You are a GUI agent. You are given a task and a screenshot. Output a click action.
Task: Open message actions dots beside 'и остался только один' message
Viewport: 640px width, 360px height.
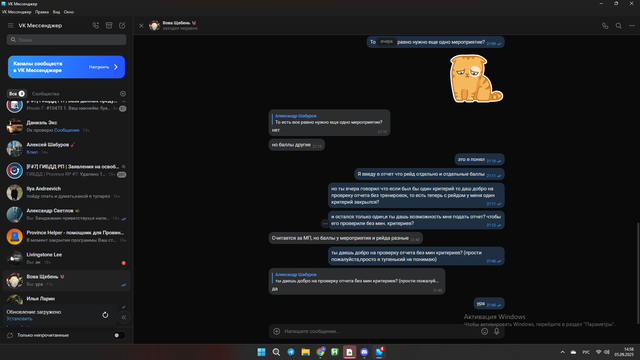[325, 223]
